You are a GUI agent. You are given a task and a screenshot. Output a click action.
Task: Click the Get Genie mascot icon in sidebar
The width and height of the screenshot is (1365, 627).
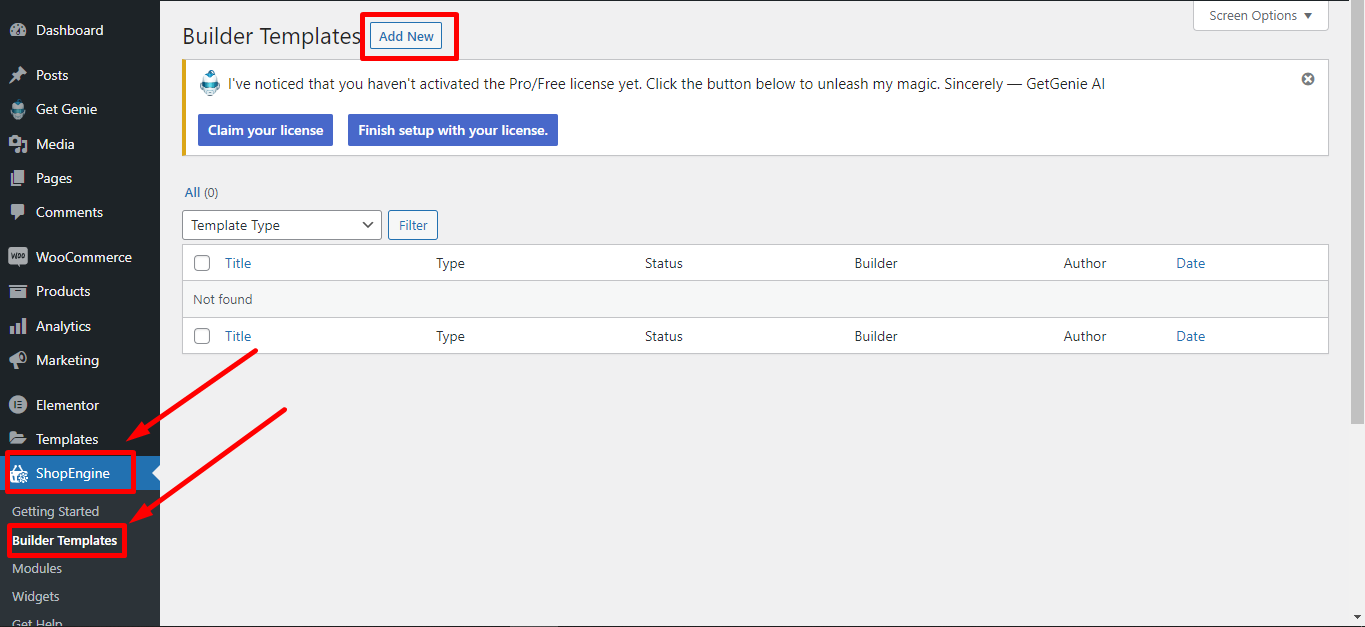point(18,110)
